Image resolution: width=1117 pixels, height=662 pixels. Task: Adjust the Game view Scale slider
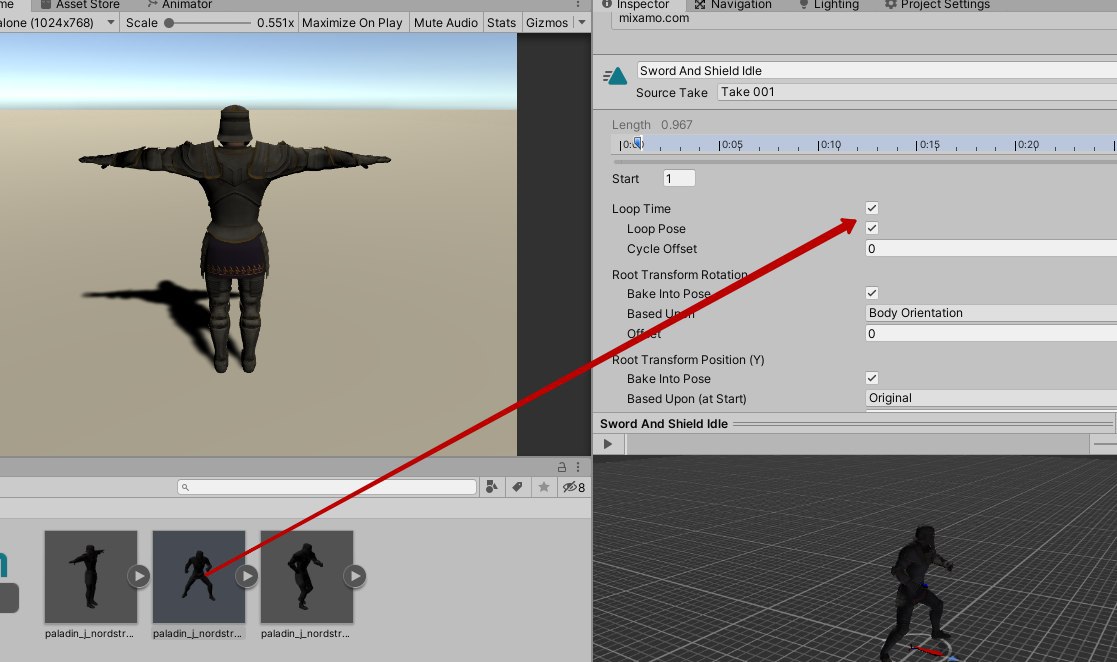[x=209, y=23]
